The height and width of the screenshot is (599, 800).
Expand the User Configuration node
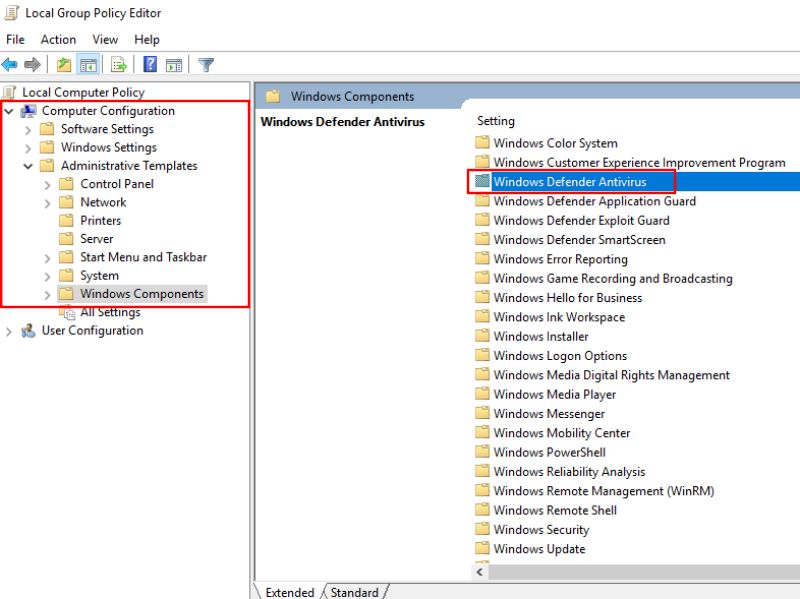[9, 330]
